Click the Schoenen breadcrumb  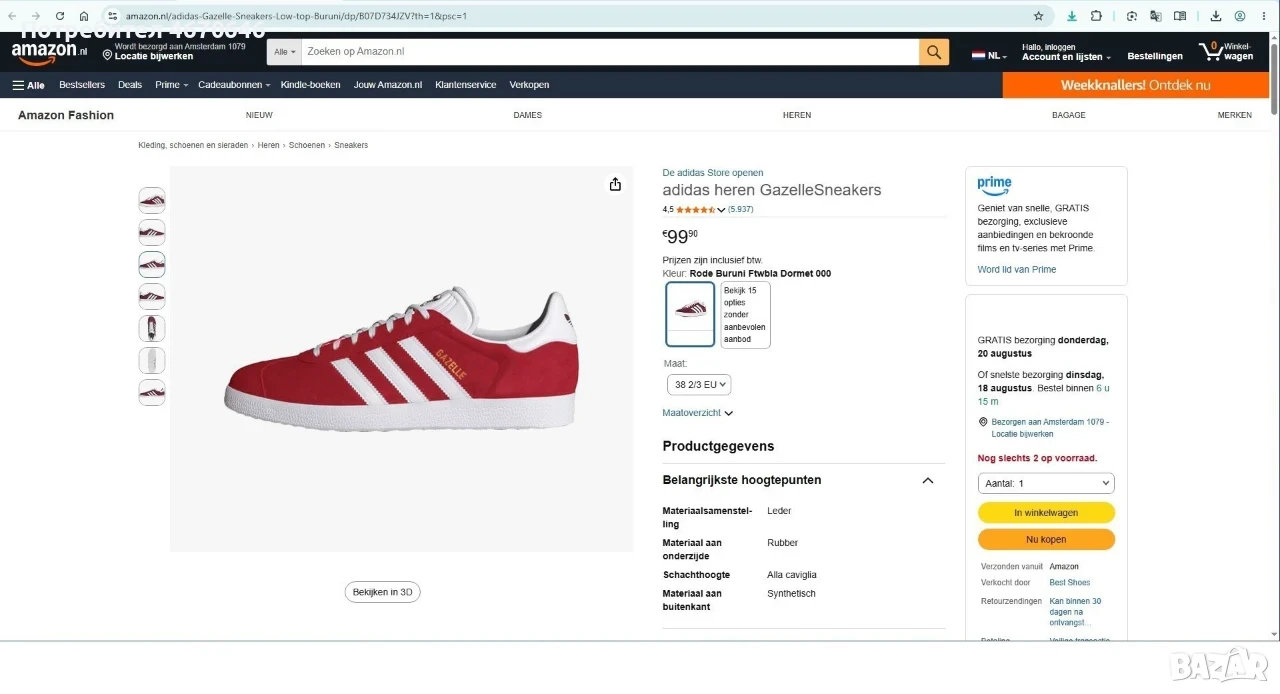pos(307,145)
